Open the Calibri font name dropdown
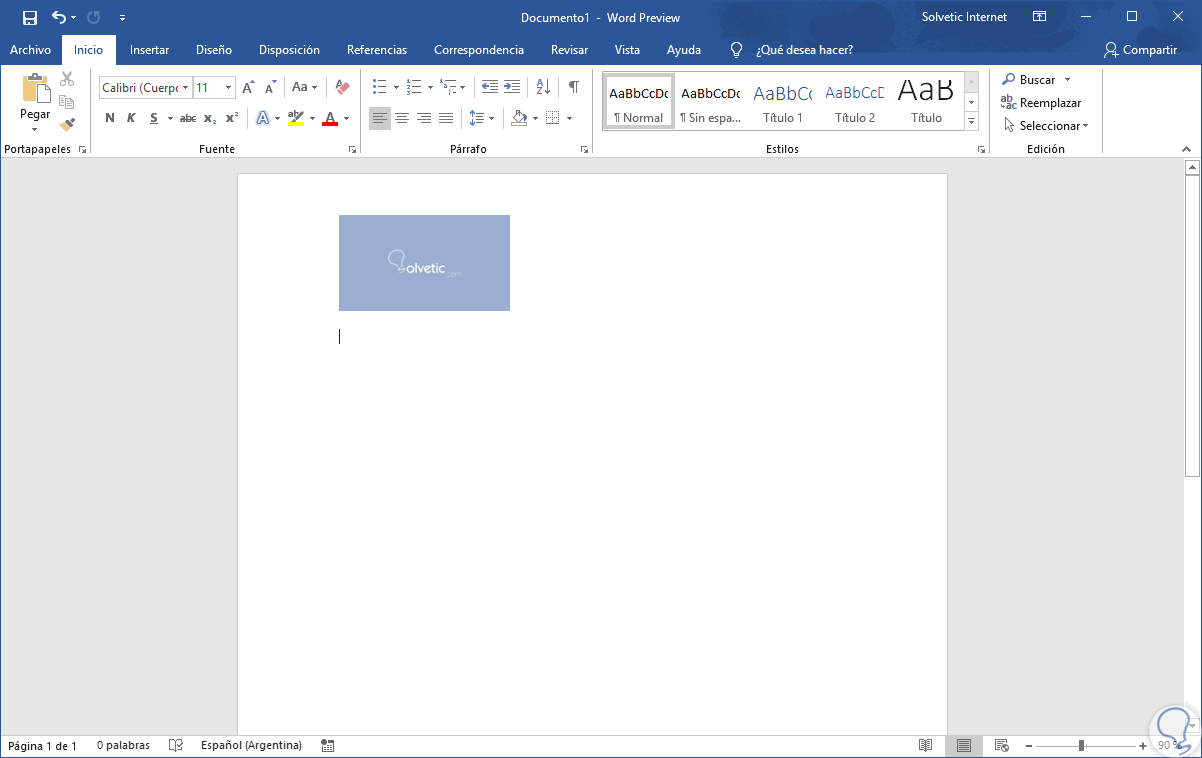 coord(185,88)
